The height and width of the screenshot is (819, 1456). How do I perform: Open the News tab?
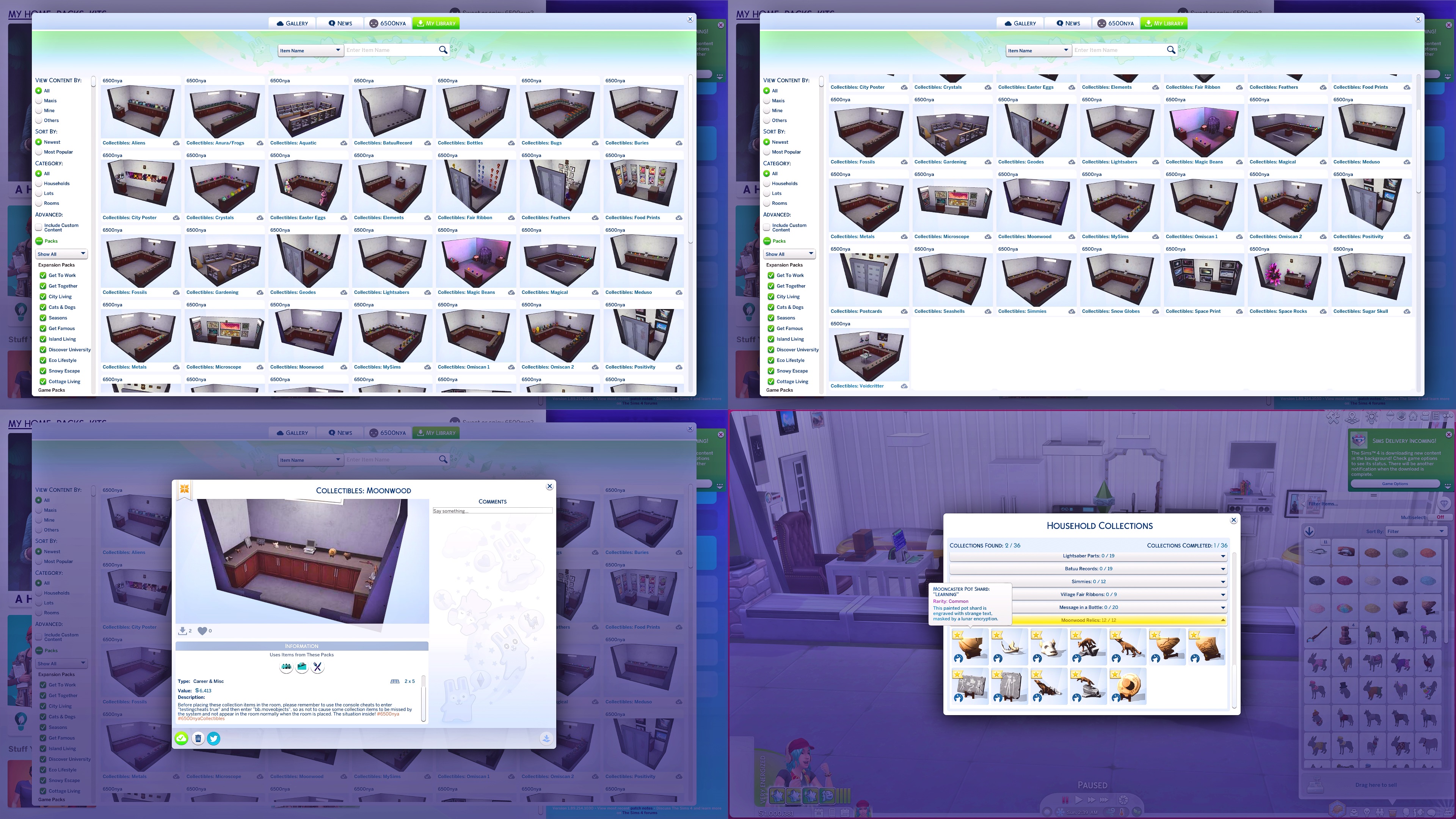(x=341, y=23)
